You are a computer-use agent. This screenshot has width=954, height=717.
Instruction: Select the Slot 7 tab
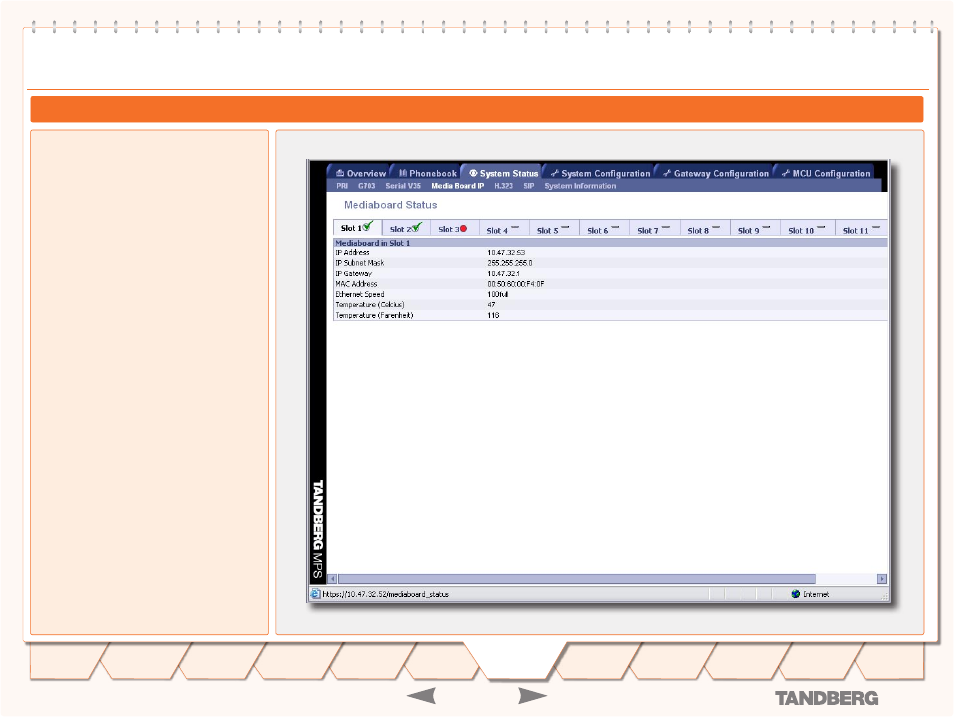click(654, 229)
